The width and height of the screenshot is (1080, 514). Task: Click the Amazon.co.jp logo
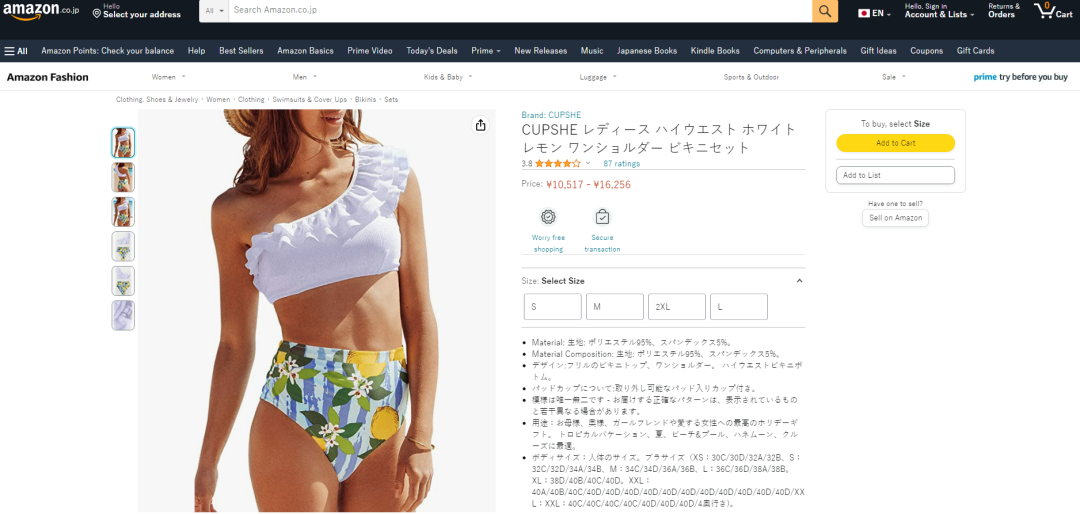pyautogui.click(x=41, y=11)
